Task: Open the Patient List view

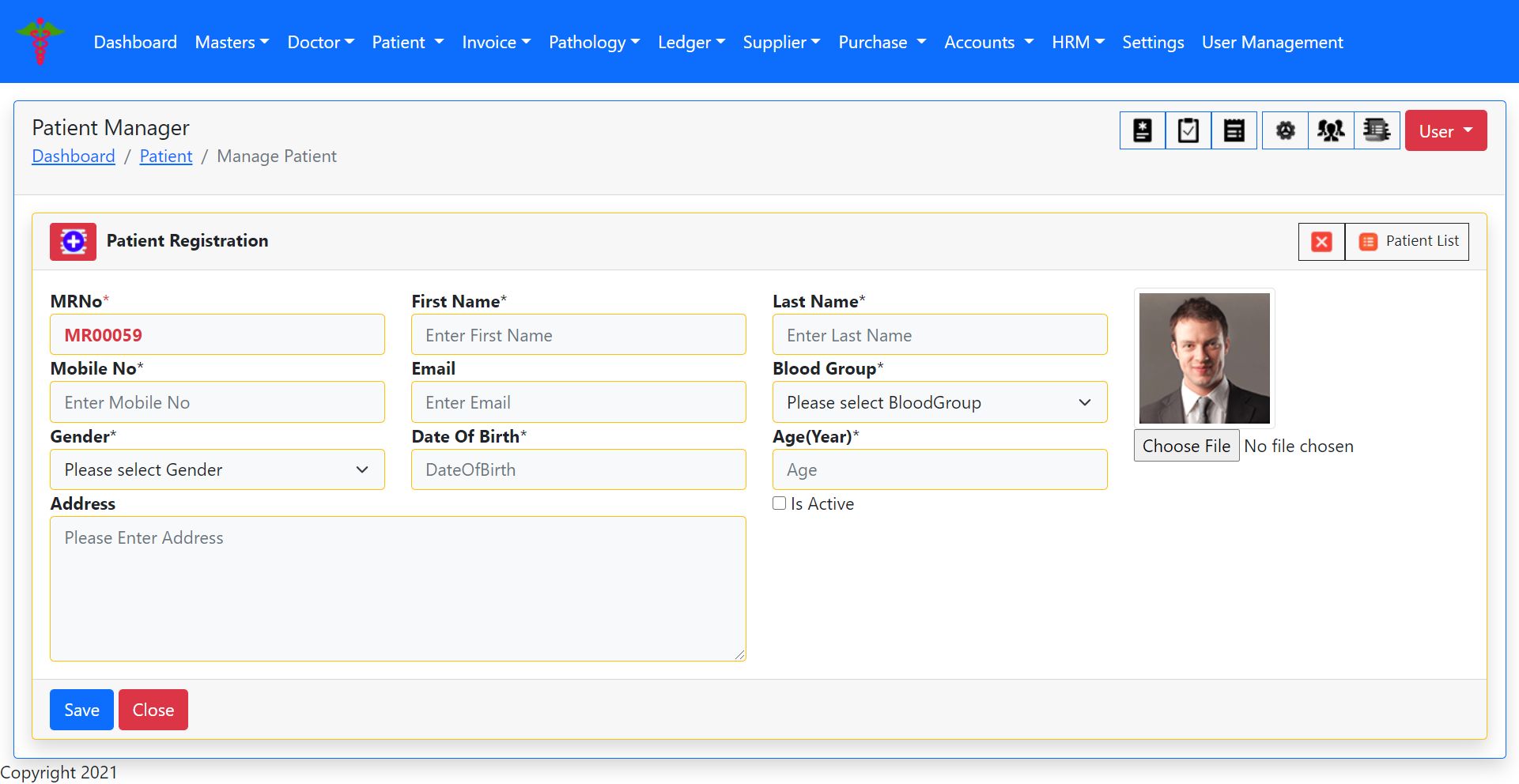Action: point(1408,242)
